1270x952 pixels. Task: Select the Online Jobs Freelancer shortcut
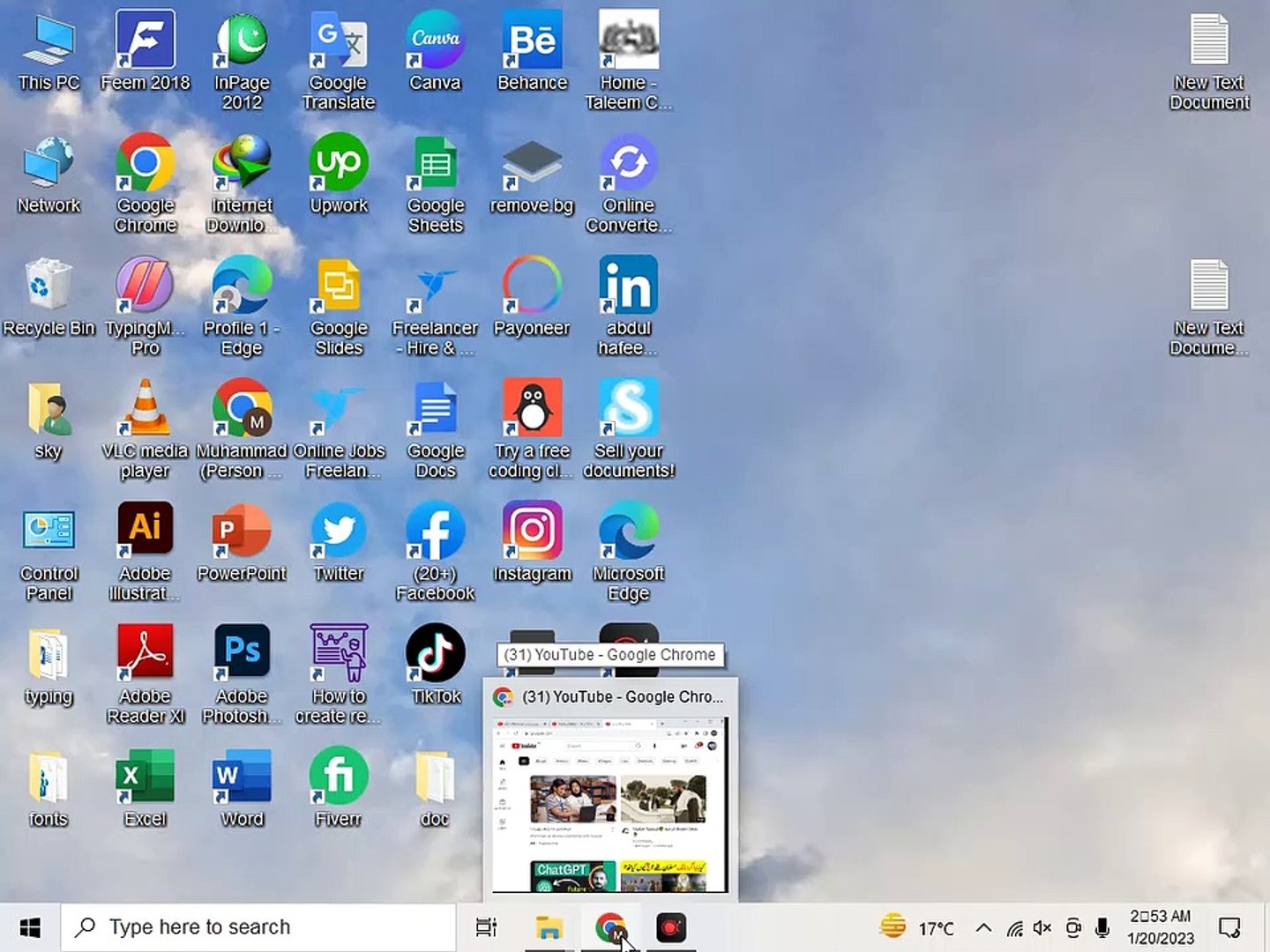pos(339,429)
